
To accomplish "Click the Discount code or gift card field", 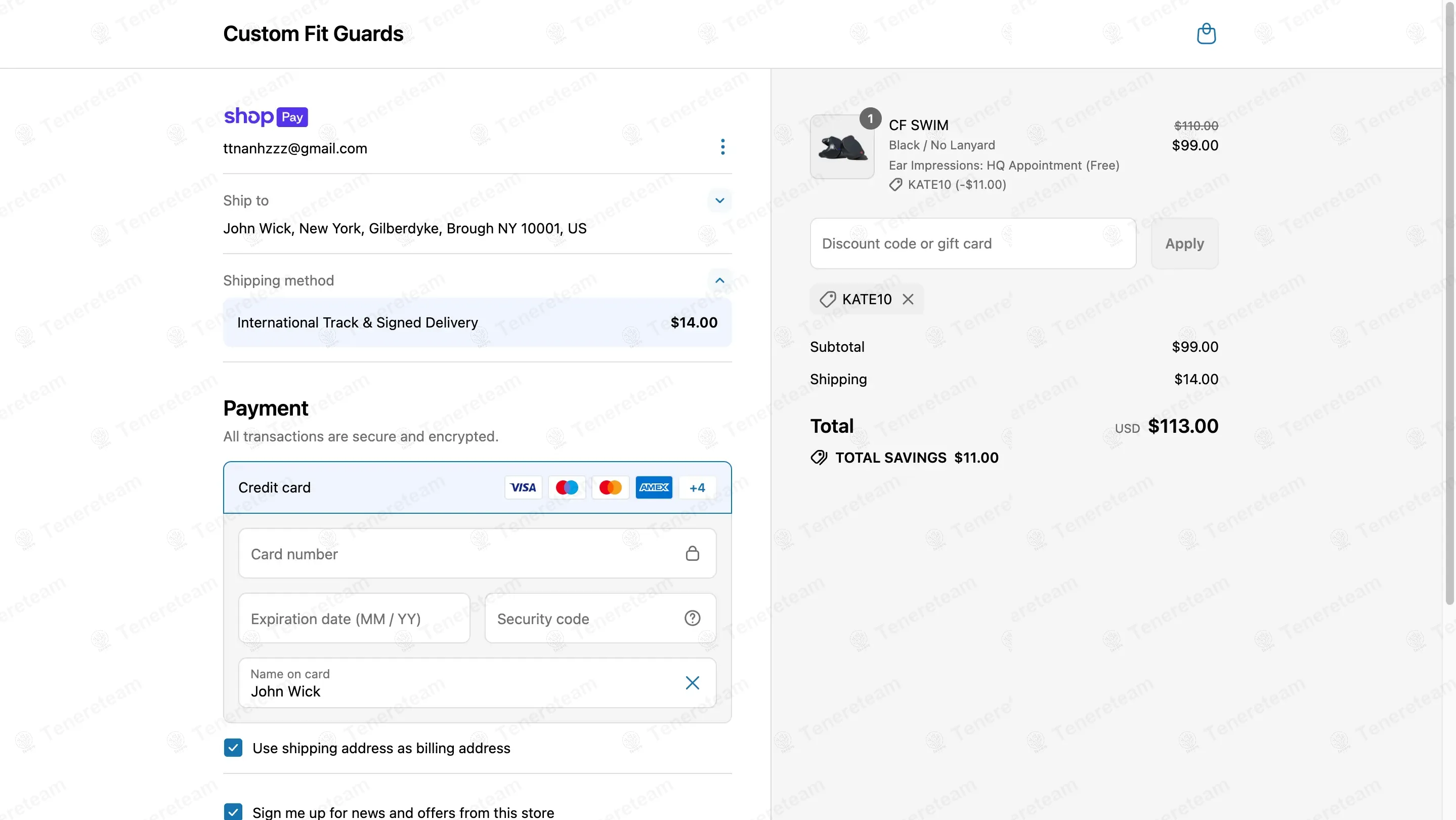I will click(972, 244).
